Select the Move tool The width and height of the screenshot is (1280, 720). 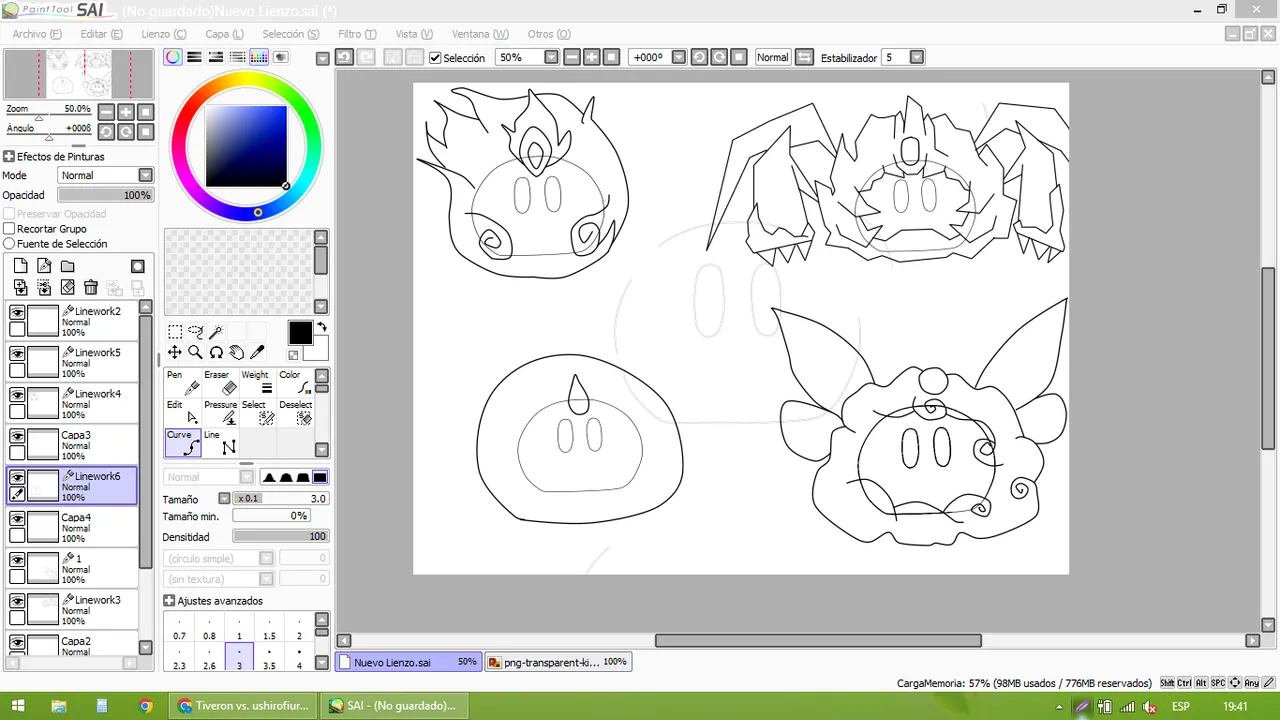[x=174, y=352]
